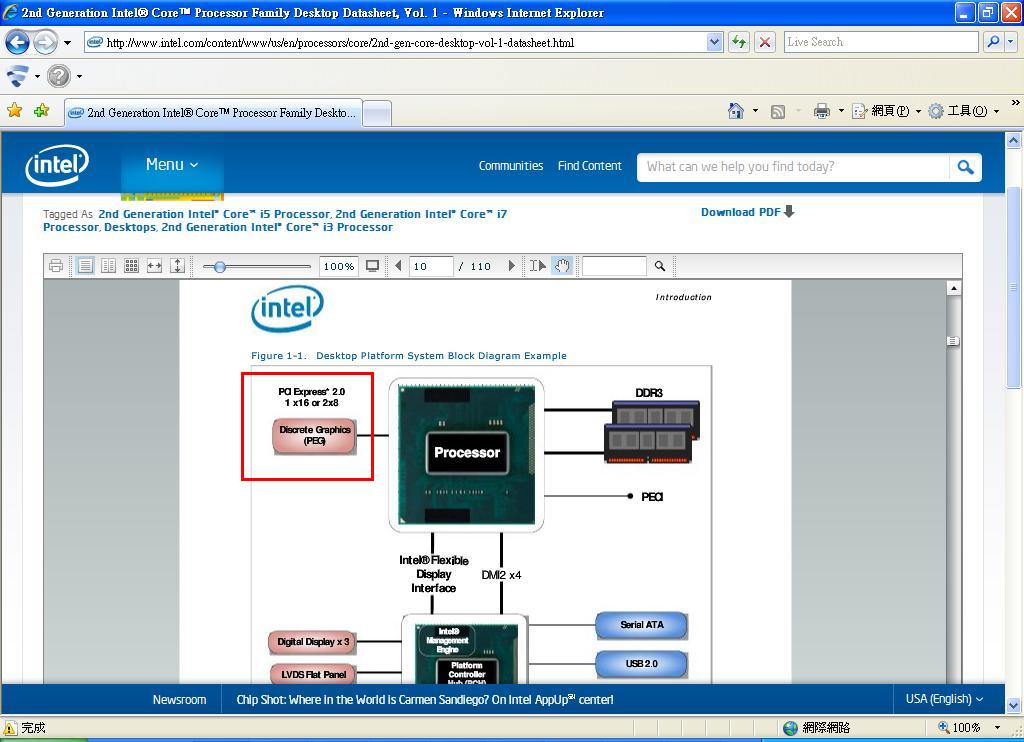Click the printer icon in the command bar
Viewport: 1024px width, 742px height.
click(822, 111)
